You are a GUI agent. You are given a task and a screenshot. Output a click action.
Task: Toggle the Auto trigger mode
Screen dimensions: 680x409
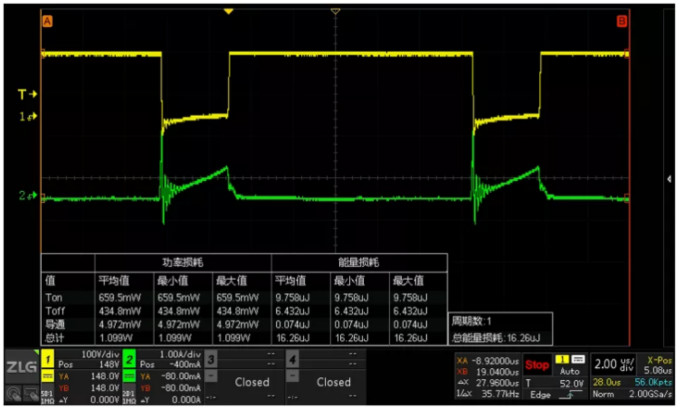coord(567,370)
